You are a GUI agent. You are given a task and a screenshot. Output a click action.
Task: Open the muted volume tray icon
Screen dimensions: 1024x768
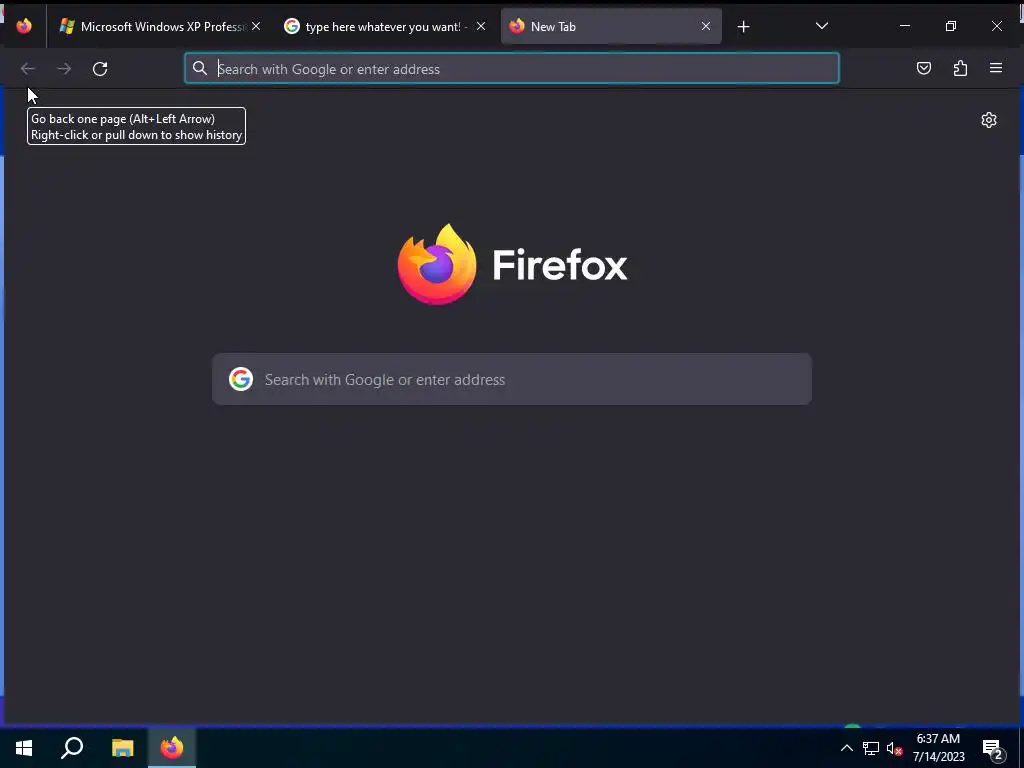pyautogui.click(x=894, y=748)
